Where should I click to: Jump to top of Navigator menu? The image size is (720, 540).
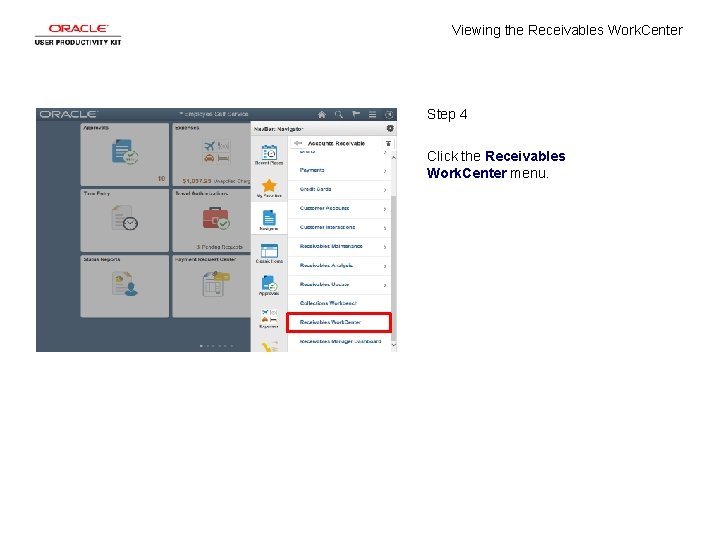click(x=388, y=143)
